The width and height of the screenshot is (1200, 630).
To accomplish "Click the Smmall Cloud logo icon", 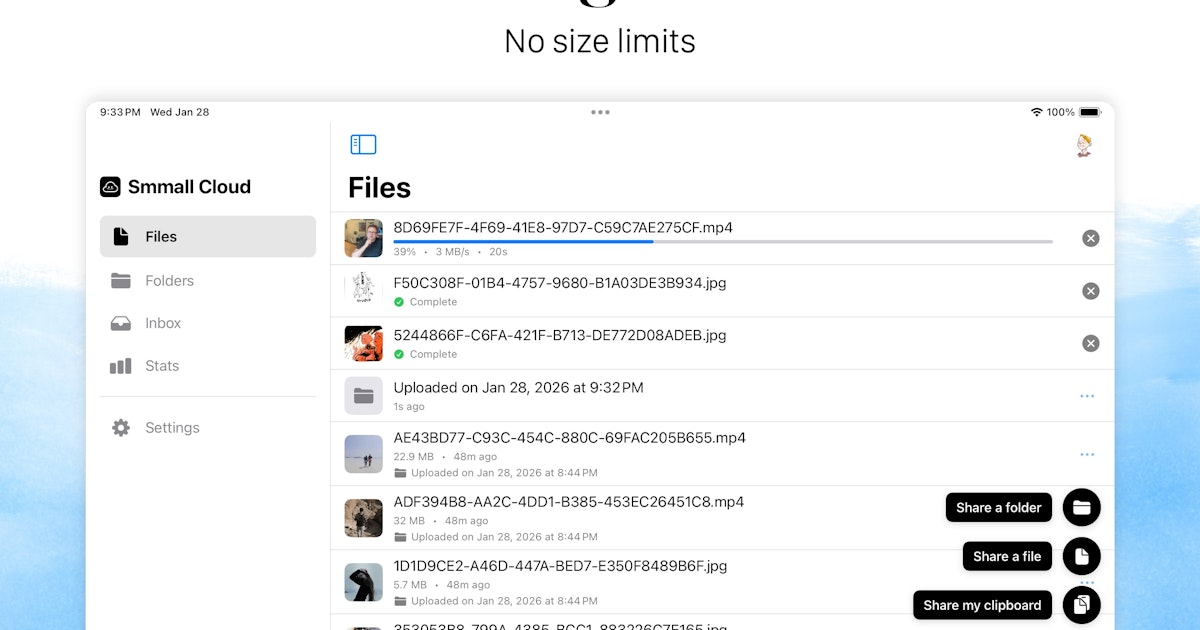I will tap(110, 187).
